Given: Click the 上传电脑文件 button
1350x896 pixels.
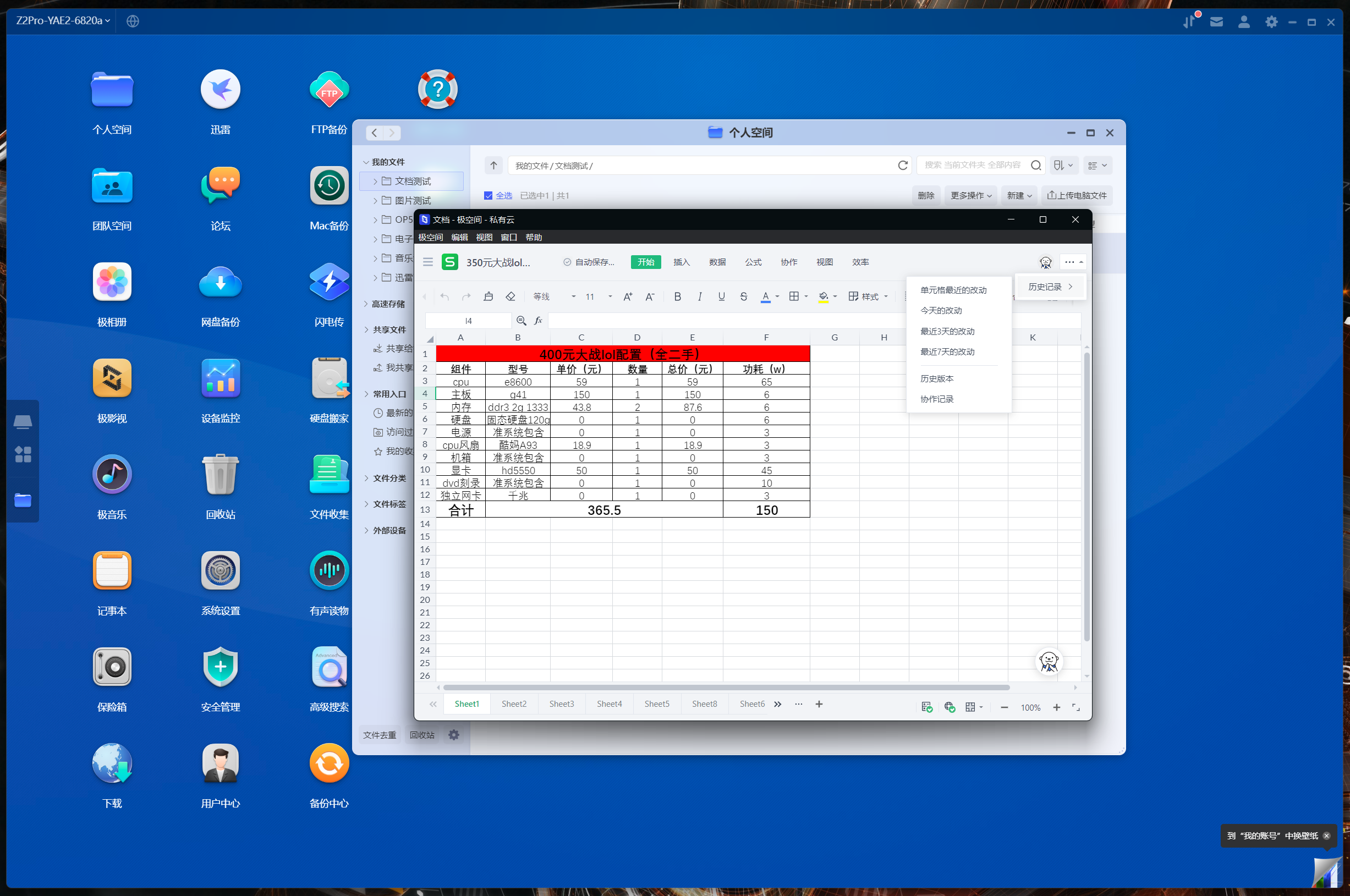Looking at the screenshot, I should [1076, 196].
